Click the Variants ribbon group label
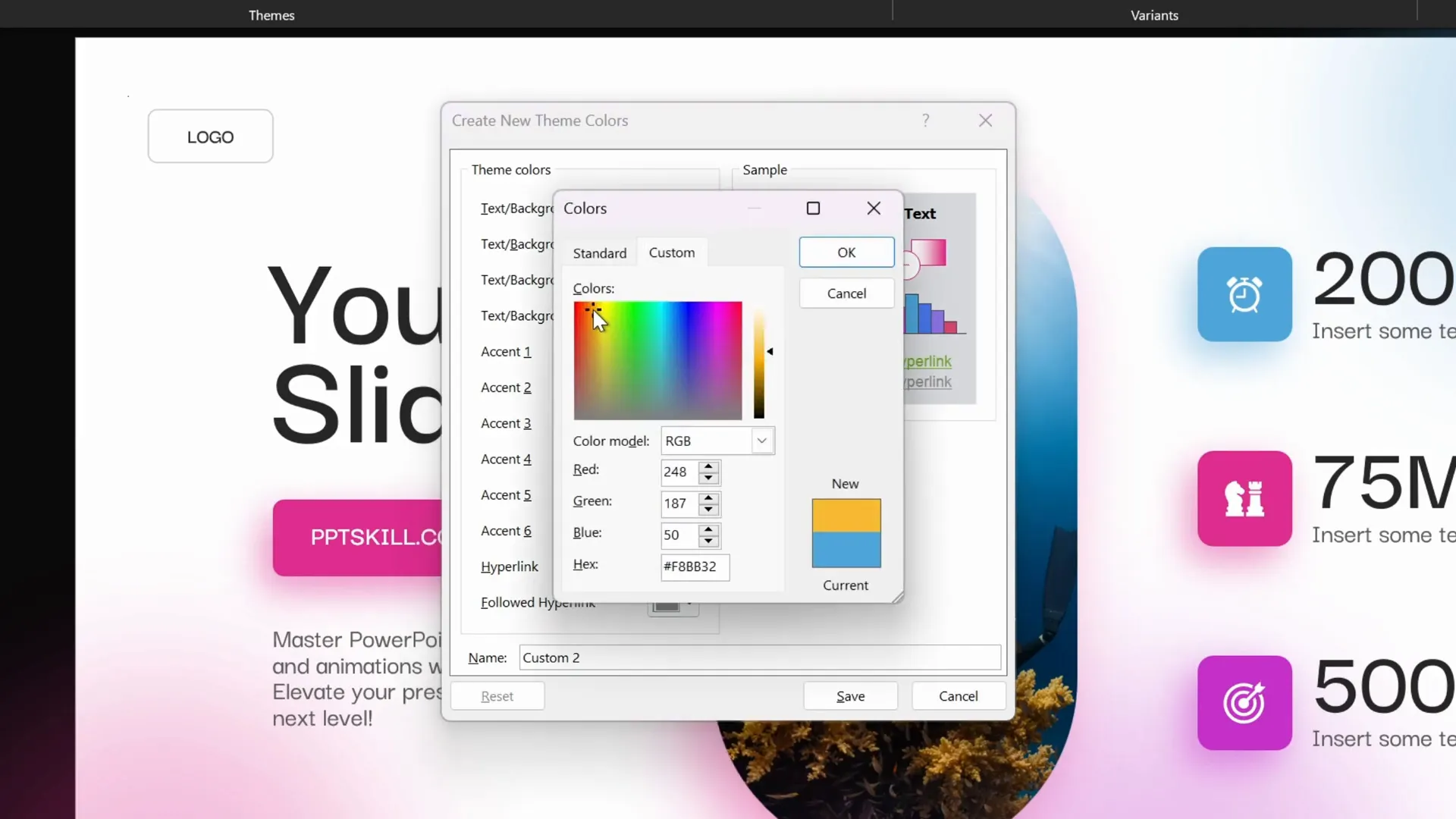The width and height of the screenshot is (1456, 819). pos(1154,15)
